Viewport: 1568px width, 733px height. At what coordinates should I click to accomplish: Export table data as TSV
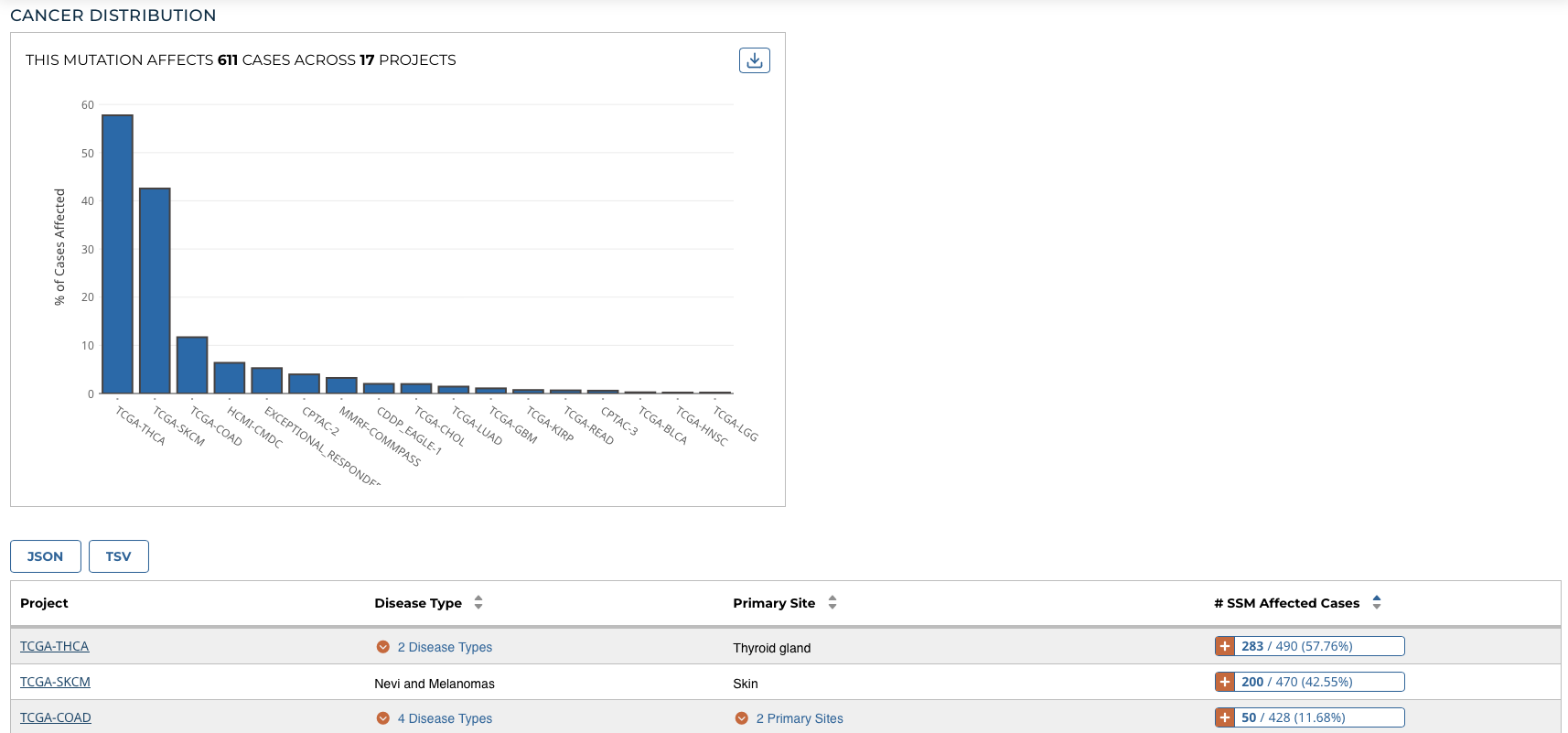point(118,556)
